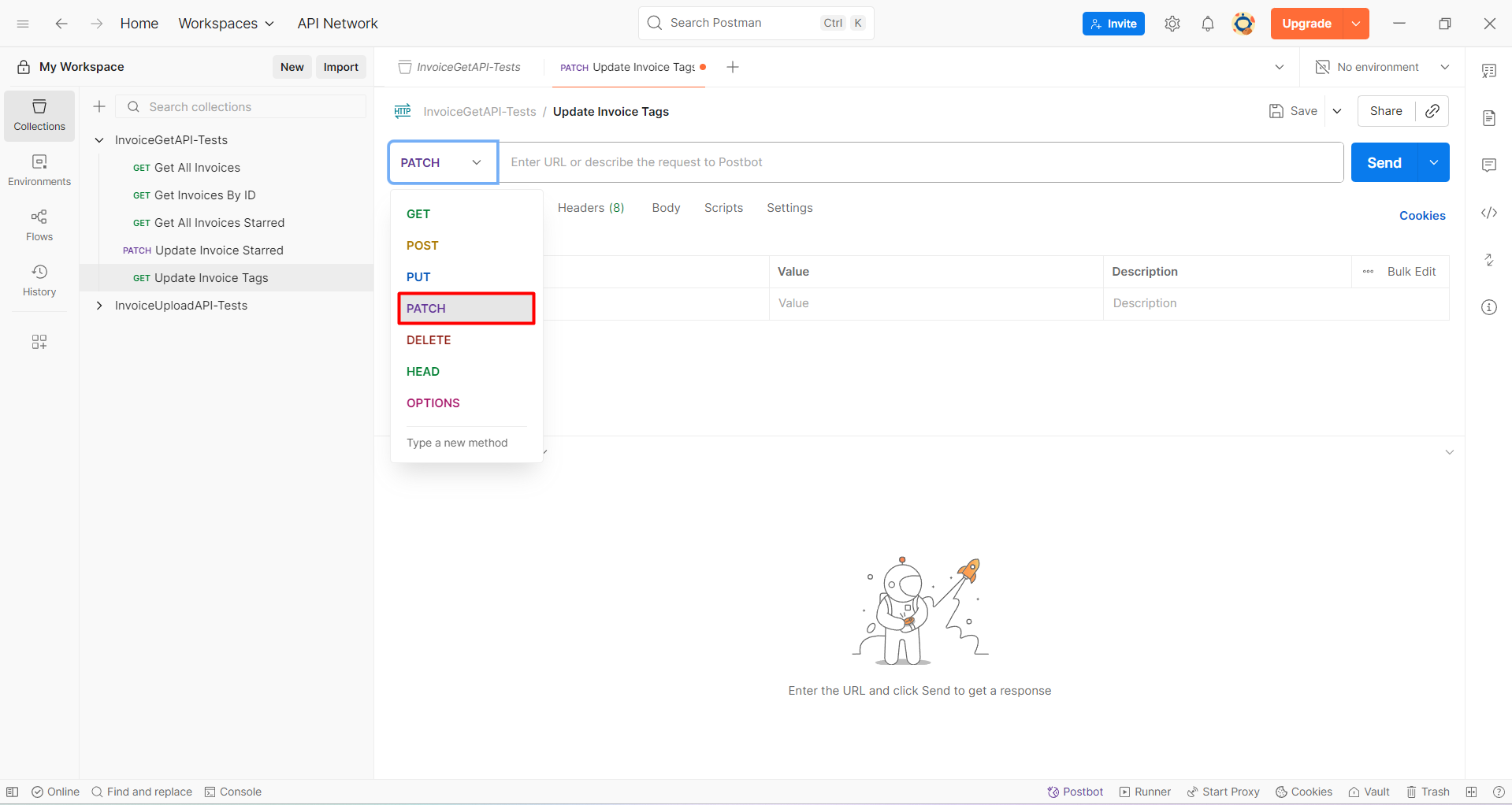1512x805 pixels.
Task: Open the code snippet icon on right sidebar
Action: click(x=1489, y=213)
